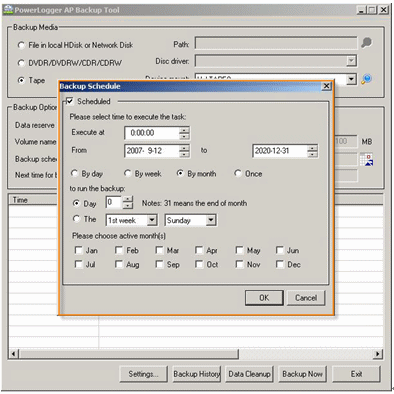Screen dimensions: 394x394
Task: Close the Backup Schedule dialog
Action: point(326,86)
